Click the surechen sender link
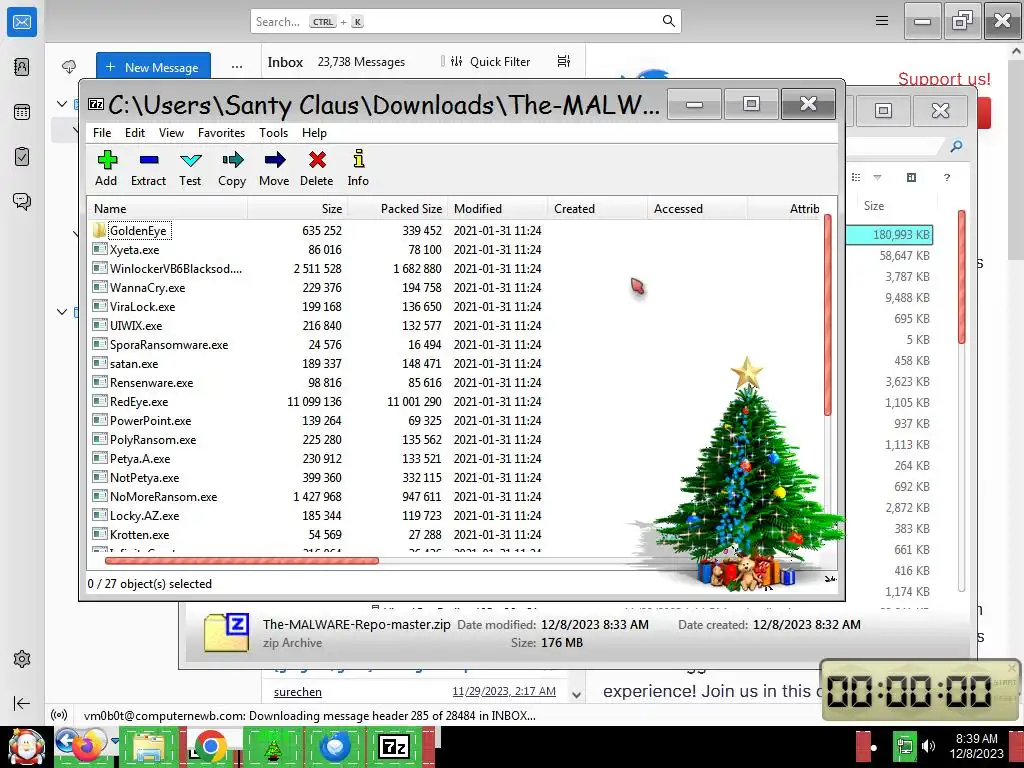 pos(298,692)
